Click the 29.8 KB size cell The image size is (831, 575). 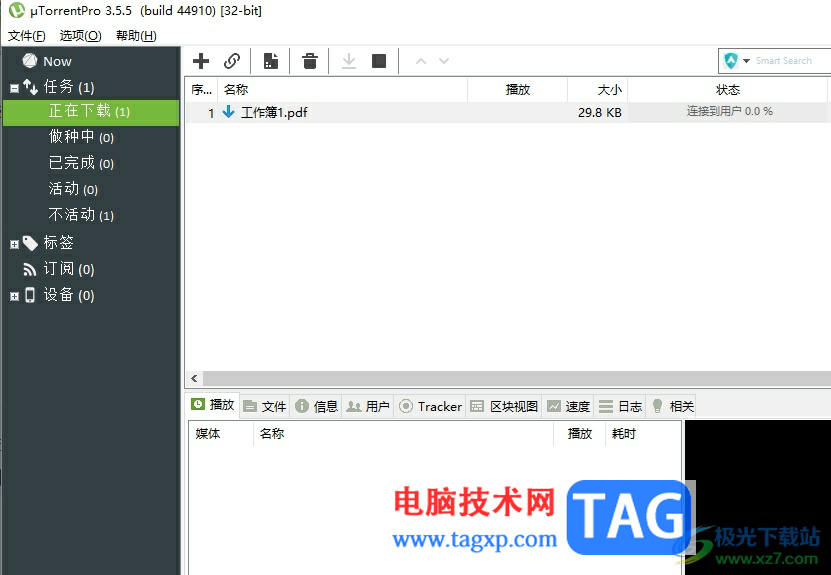(x=600, y=112)
